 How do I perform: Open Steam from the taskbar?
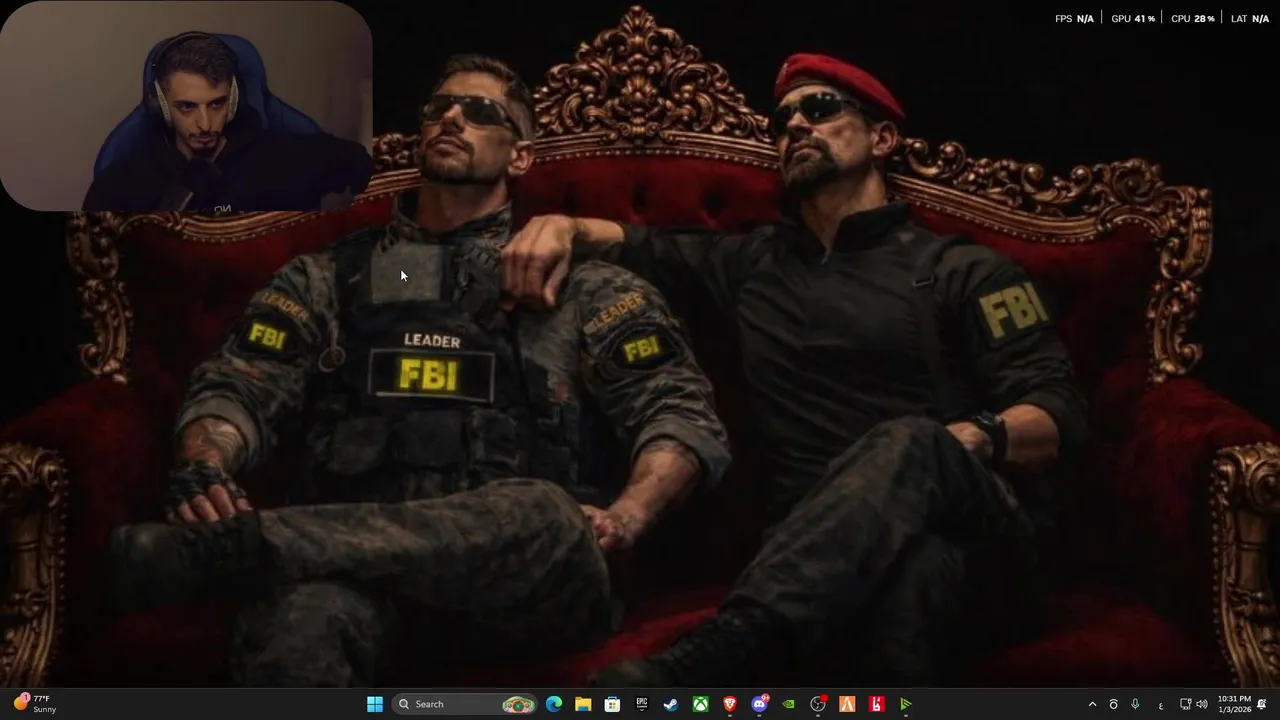(671, 704)
